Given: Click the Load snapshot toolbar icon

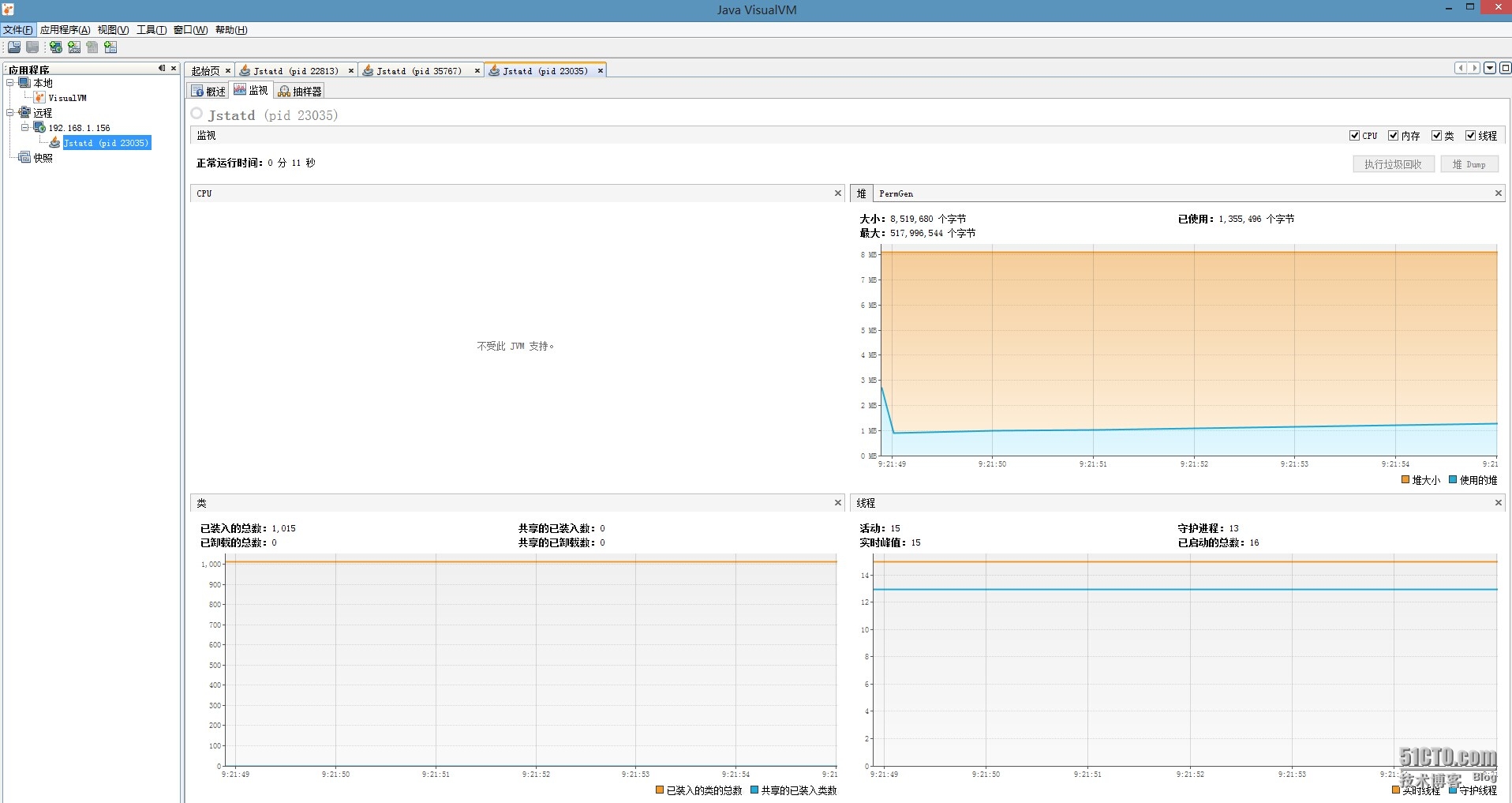Looking at the screenshot, I should [14, 47].
